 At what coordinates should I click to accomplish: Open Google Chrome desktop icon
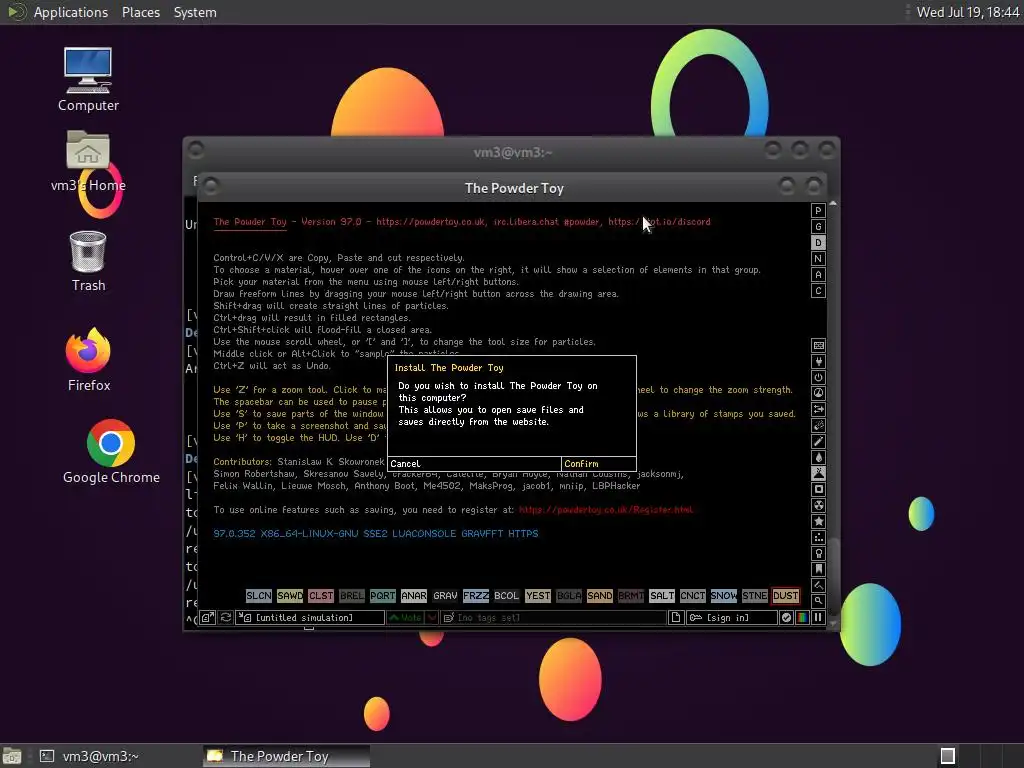(111, 451)
